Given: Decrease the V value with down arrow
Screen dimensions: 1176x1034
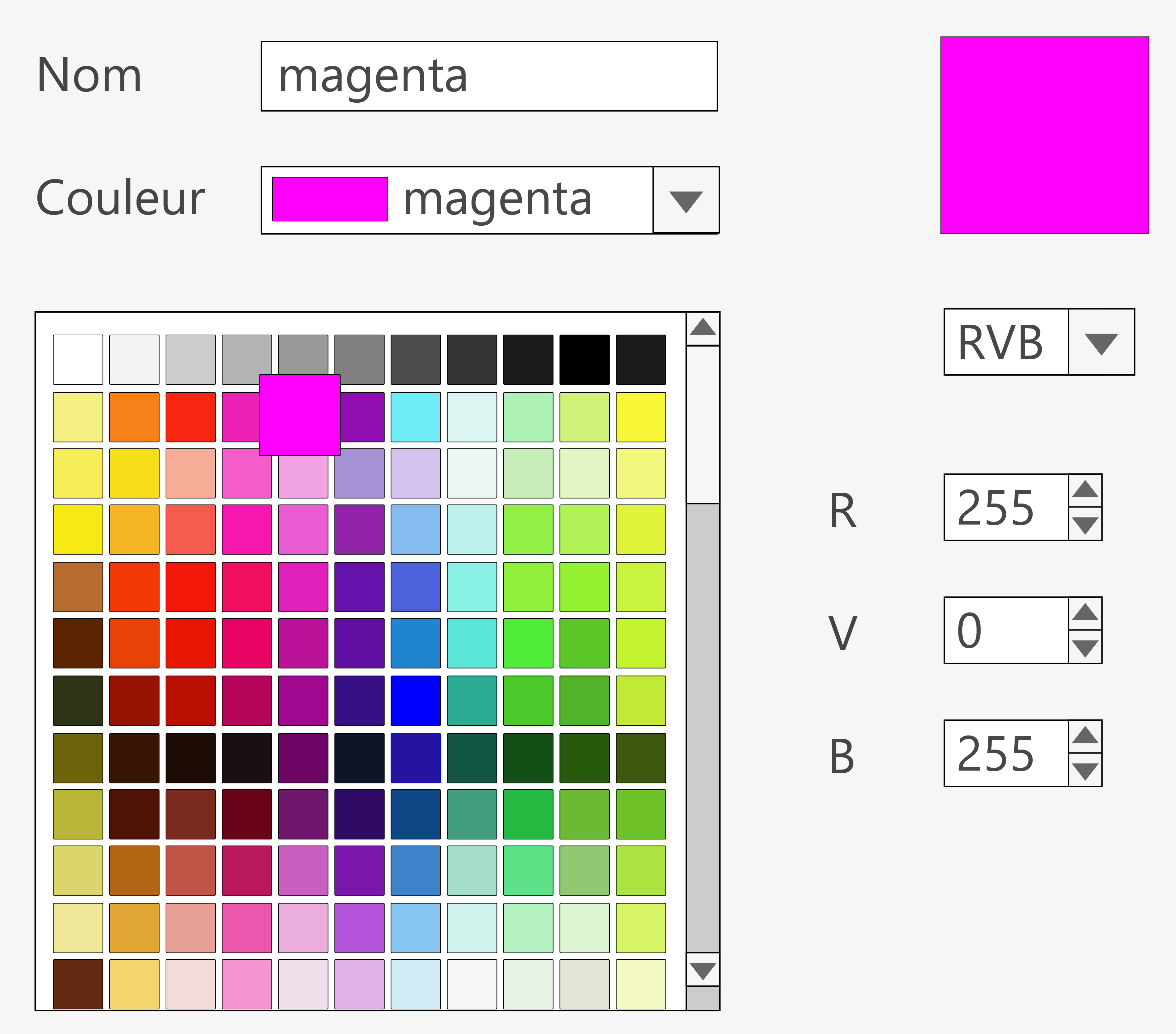Looking at the screenshot, I should pyautogui.click(x=1085, y=648).
